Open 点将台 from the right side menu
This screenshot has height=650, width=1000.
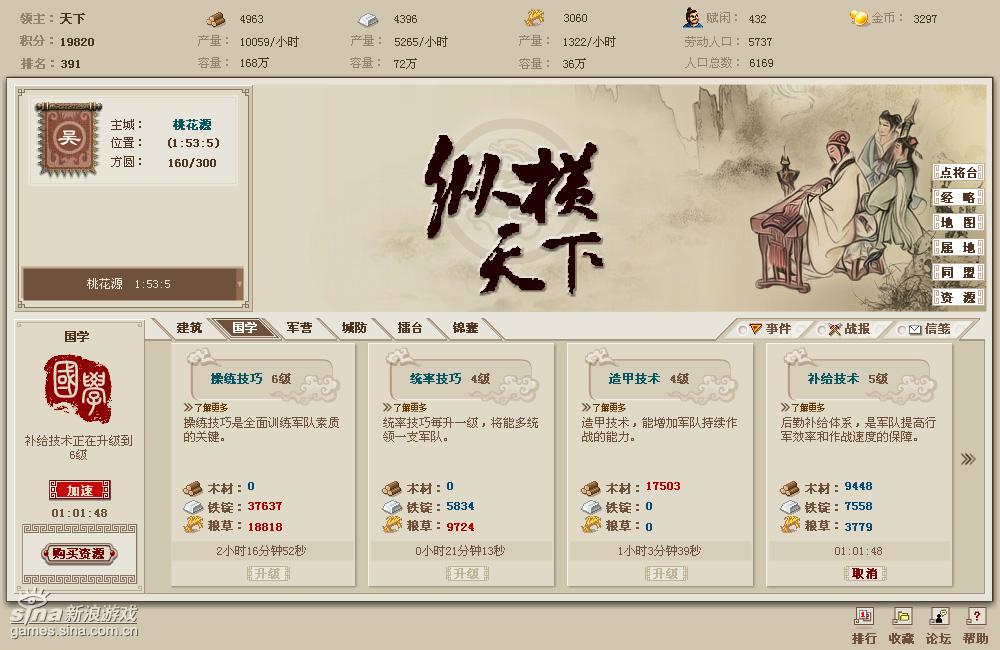(x=958, y=172)
